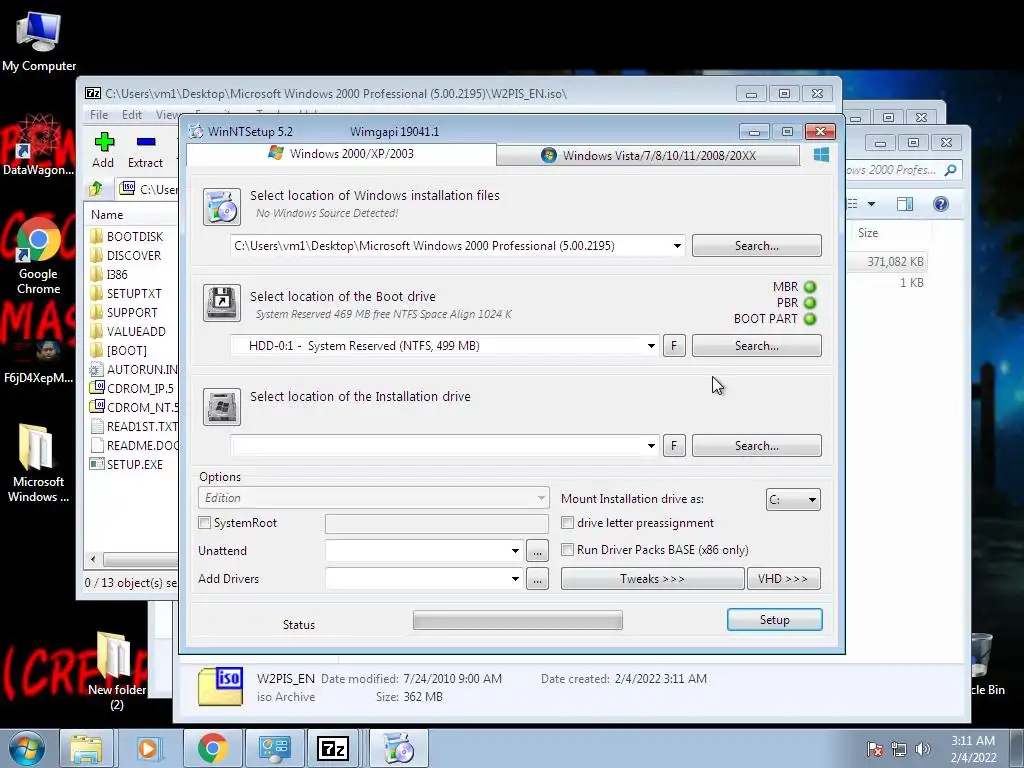Toggle the Explorer preview pane icon
Viewport: 1024px width, 768px height.
point(904,204)
